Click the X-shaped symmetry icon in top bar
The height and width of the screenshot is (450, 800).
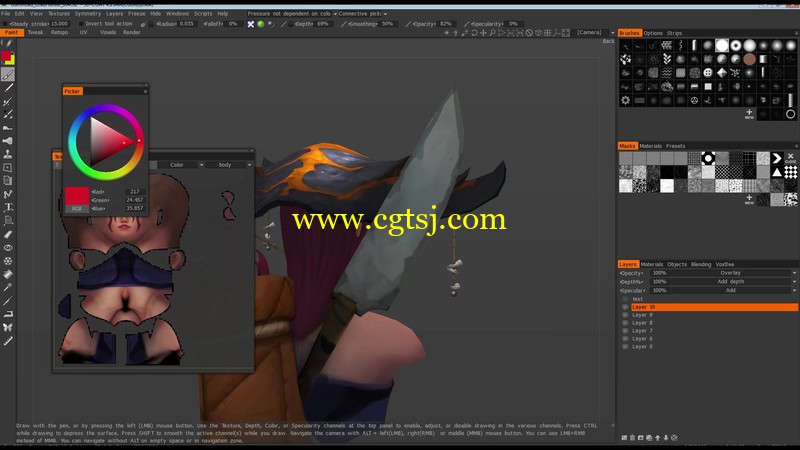click(x=251, y=24)
